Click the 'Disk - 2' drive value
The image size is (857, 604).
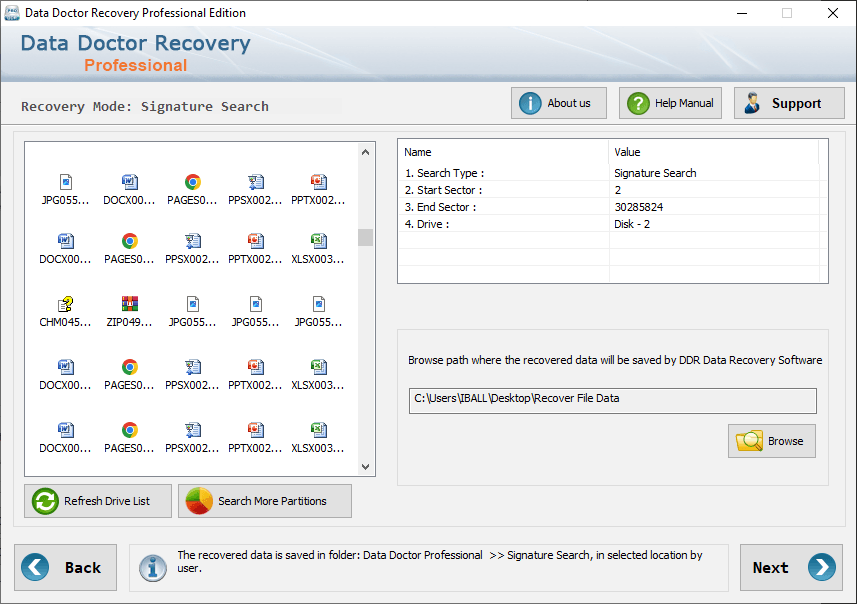coord(632,224)
